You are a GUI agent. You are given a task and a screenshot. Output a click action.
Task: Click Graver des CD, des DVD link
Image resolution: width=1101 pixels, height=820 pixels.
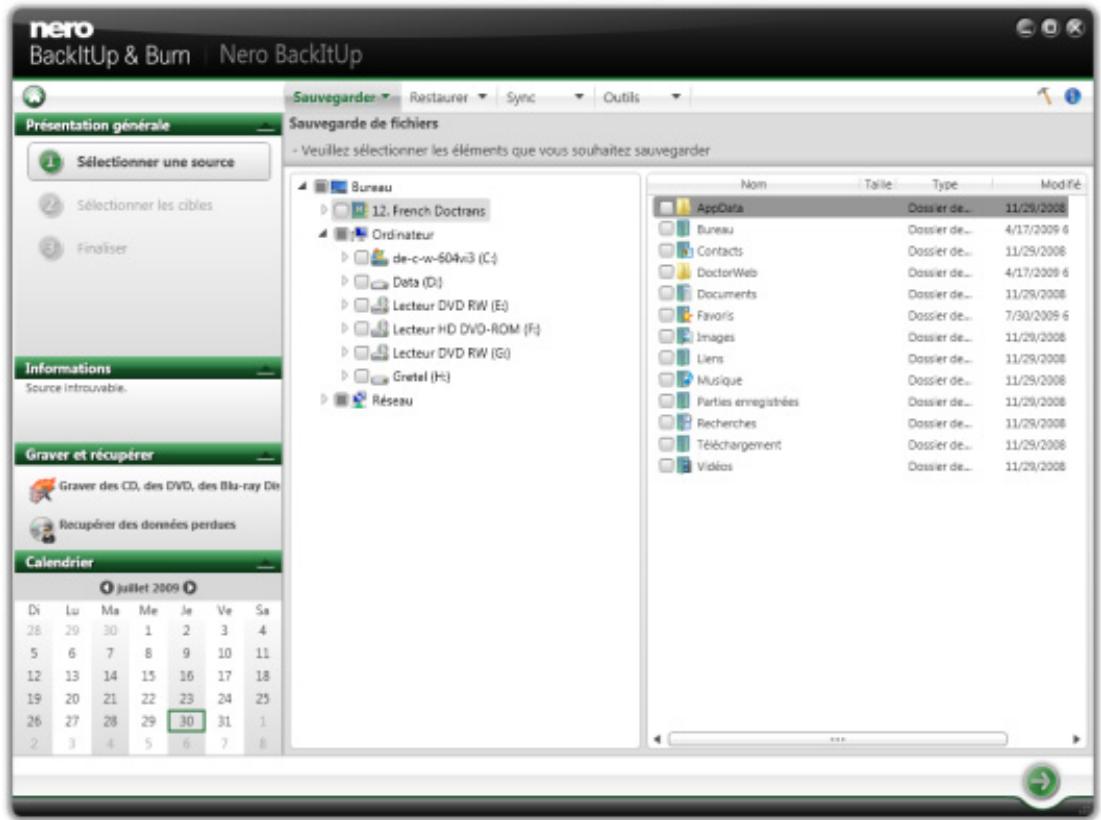[x=169, y=486]
